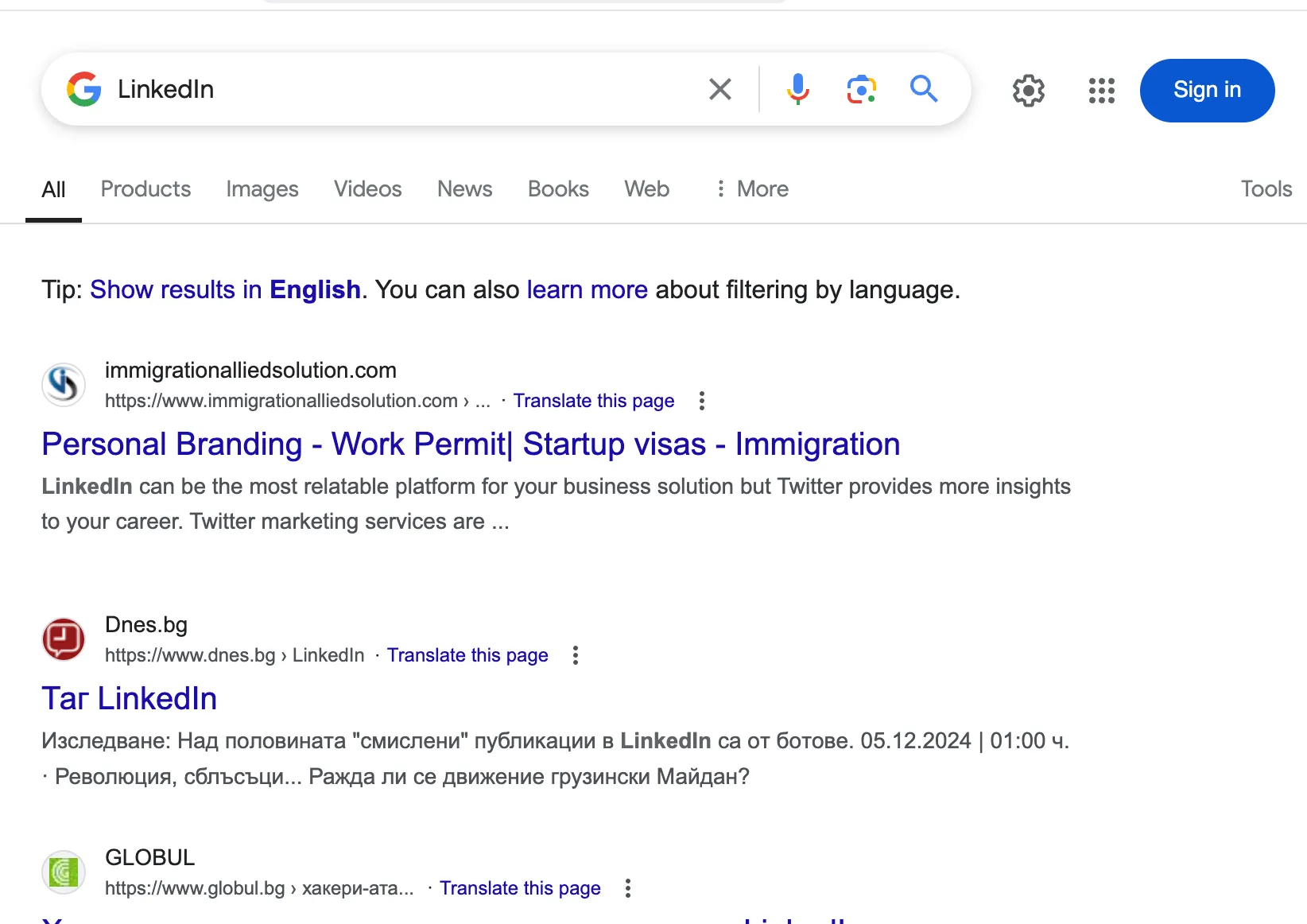
Task: Open Google Lens image search
Action: tap(861, 89)
